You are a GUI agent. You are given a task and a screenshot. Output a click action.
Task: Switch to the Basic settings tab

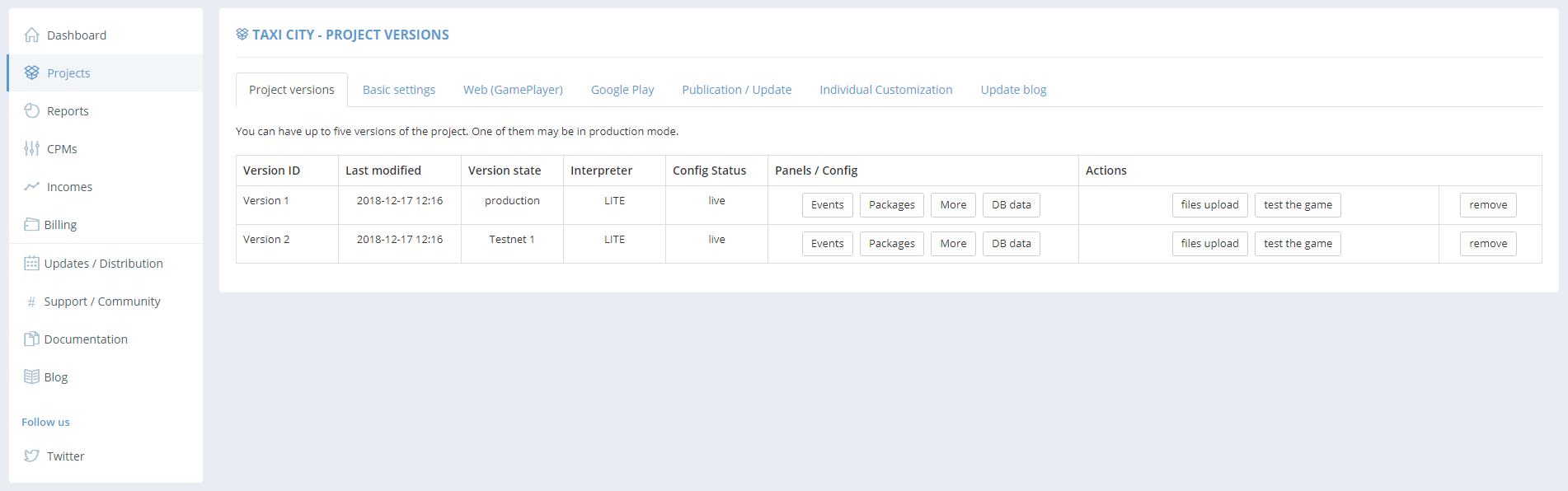click(399, 90)
